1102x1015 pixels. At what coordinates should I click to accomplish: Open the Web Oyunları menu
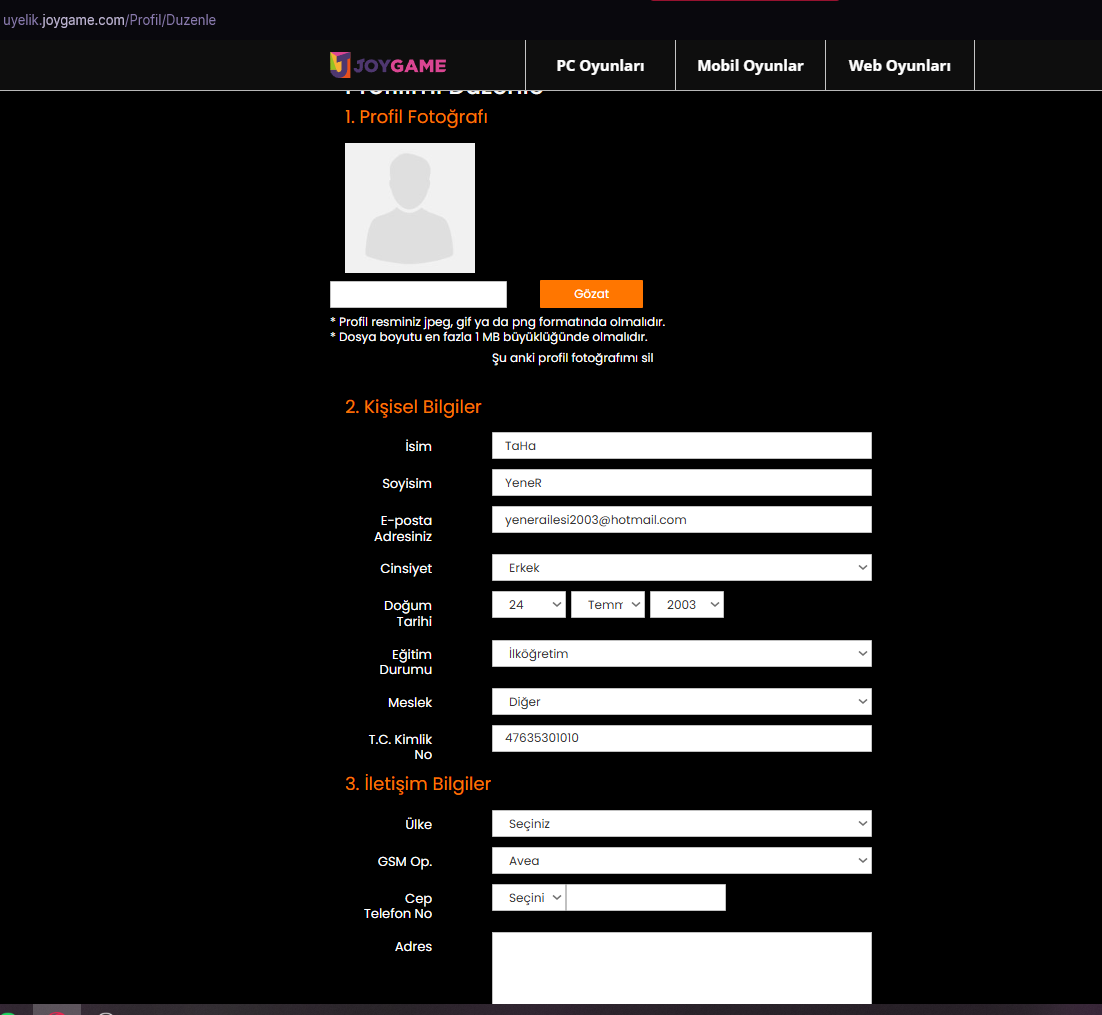[900, 65]
